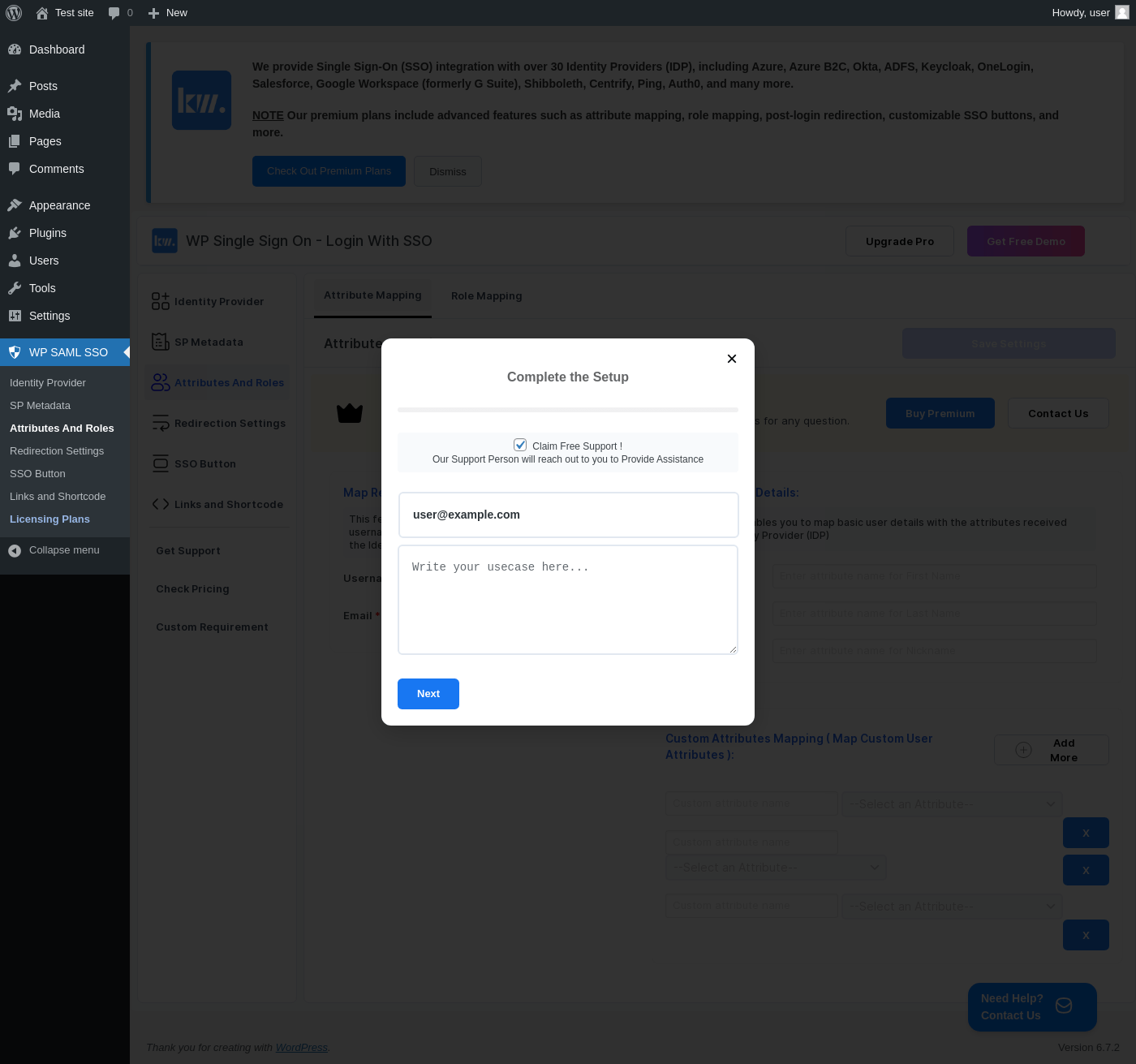This screenshot has height=1064, width=1136.
Task: Click the email field showing user@example.com
Action: click(x=569, y=515)
